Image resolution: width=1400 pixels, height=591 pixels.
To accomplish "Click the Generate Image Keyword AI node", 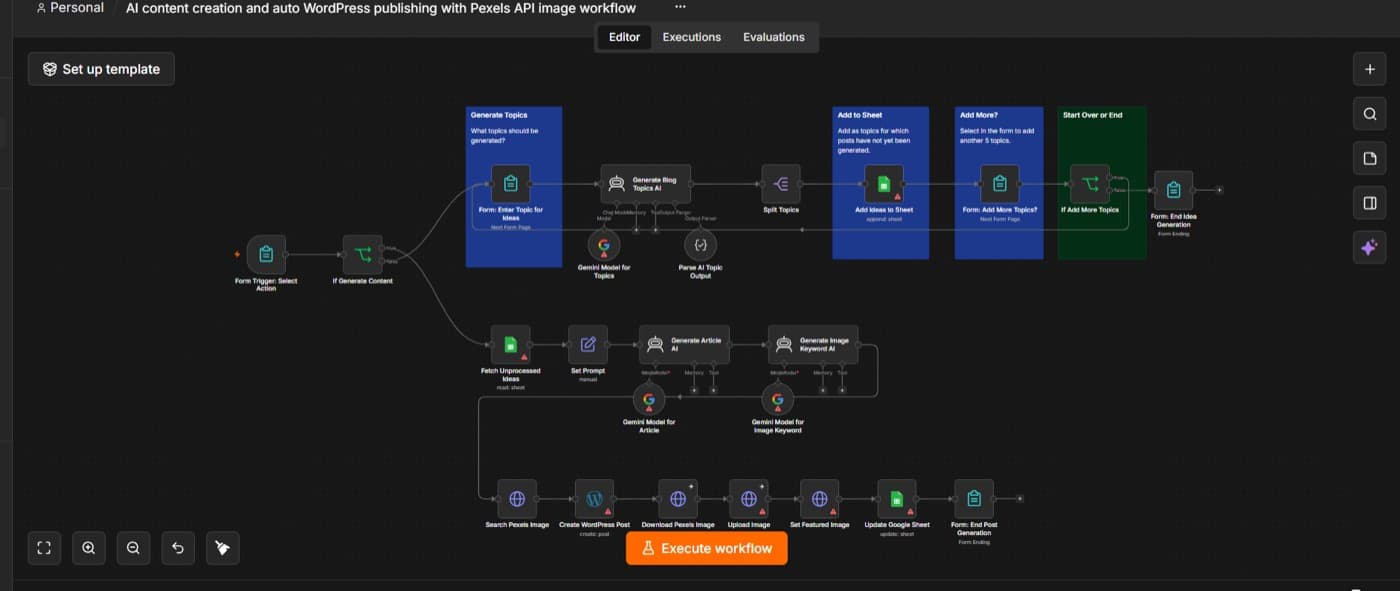I will tap(813, 345).
